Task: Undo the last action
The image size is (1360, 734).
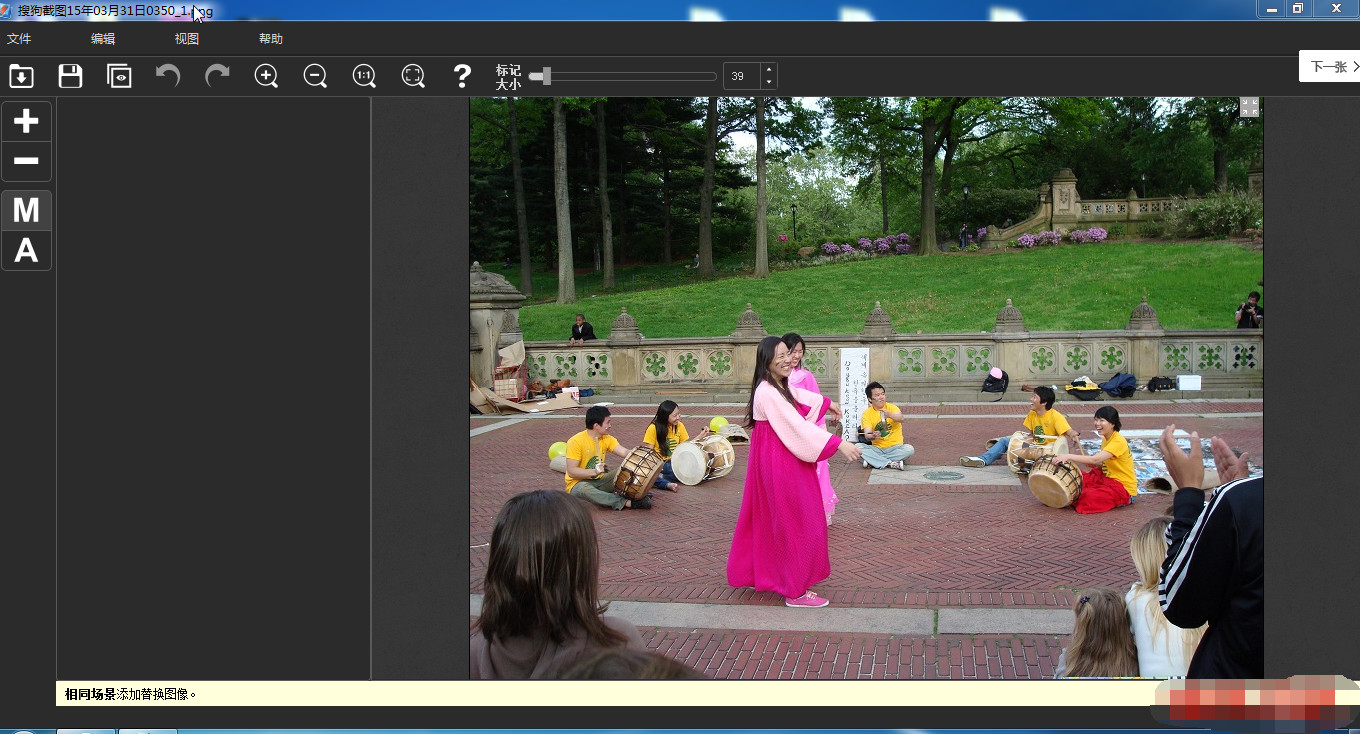Action: tap(168, 76)
